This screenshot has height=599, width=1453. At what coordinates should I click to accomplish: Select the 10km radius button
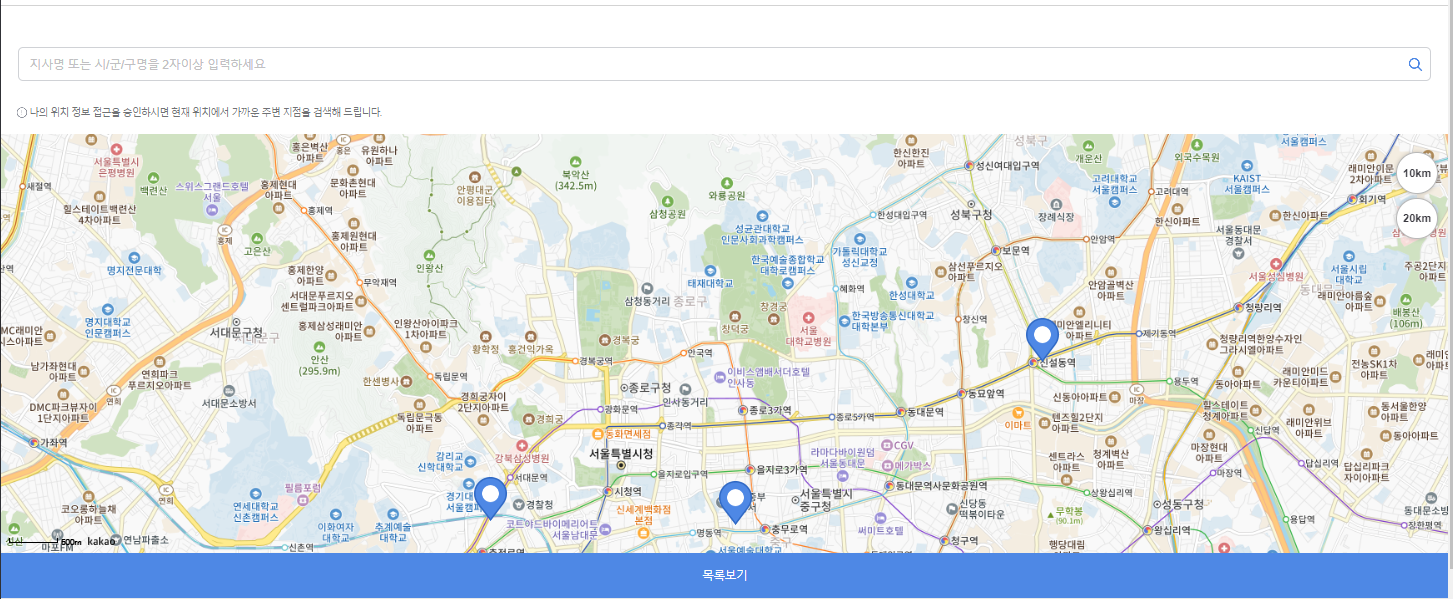coord(1417,173)
